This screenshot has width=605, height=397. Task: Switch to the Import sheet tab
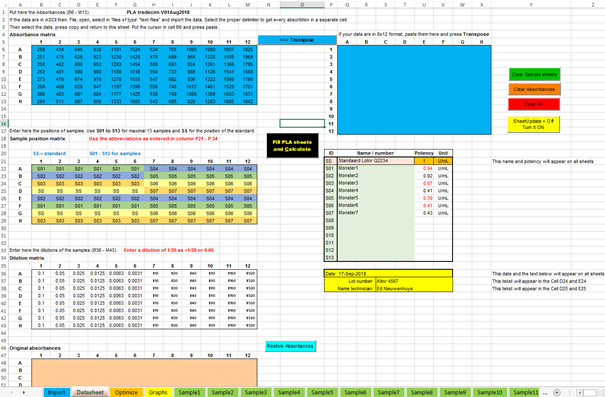[56, 392]
